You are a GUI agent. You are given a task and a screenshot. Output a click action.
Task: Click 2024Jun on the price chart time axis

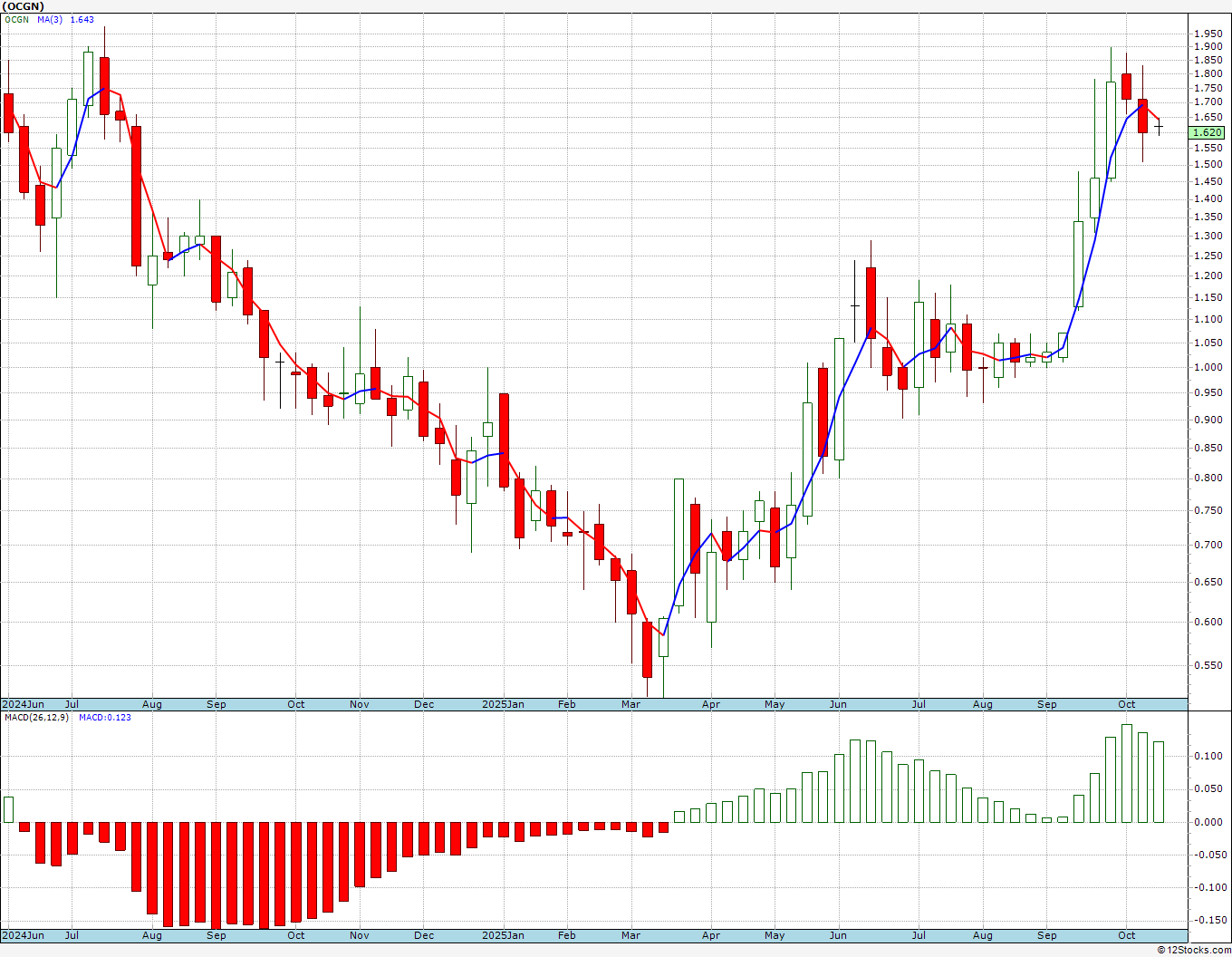point(23,704)
